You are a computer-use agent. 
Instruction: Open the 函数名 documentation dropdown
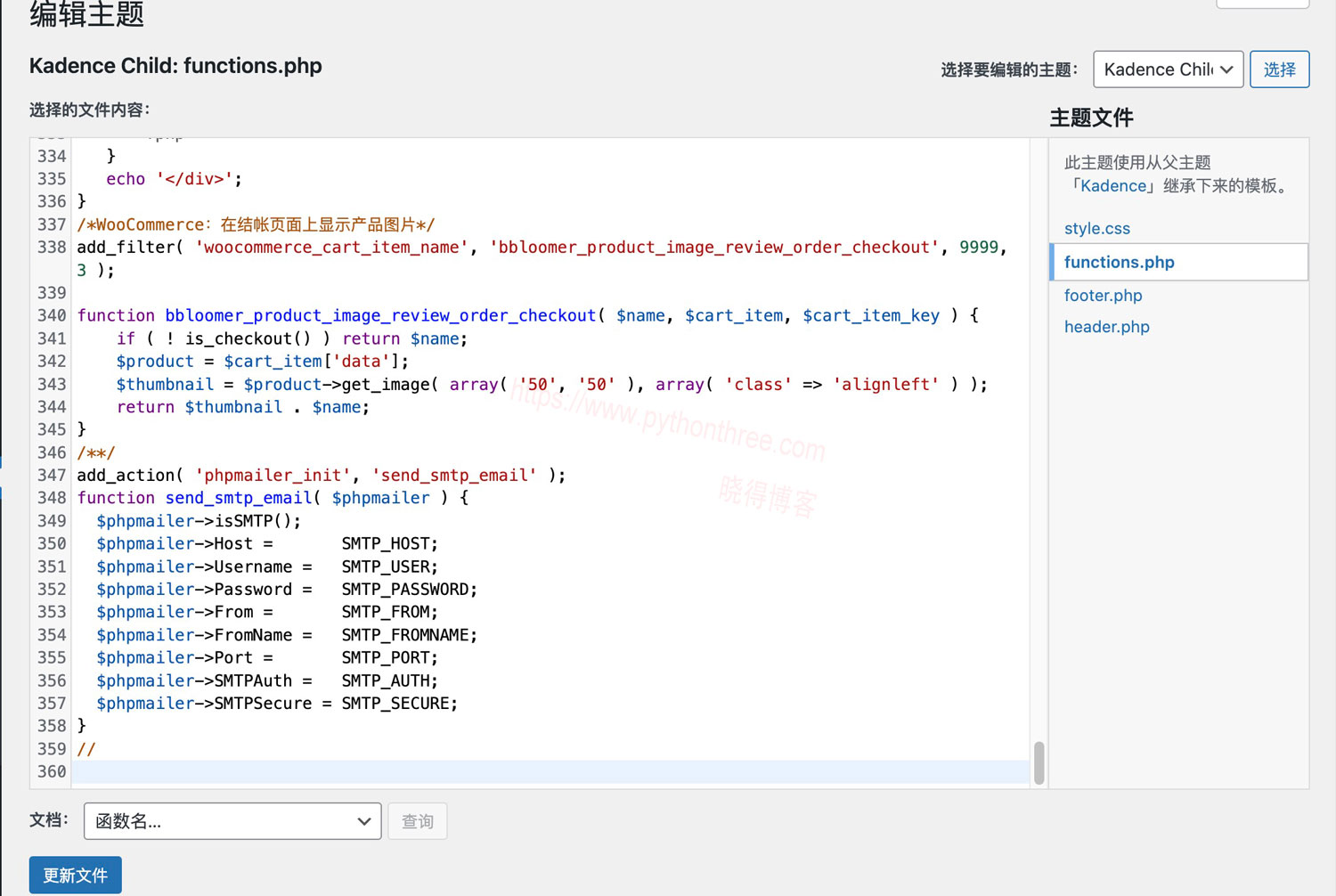click(232, 821)
